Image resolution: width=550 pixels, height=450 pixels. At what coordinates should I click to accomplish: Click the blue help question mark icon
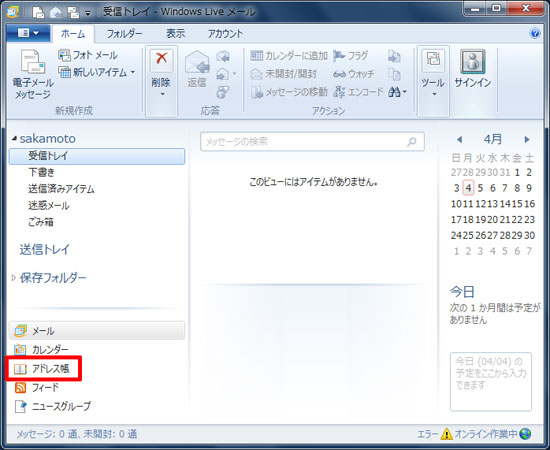pyautogui.click(x=535, y=33)
